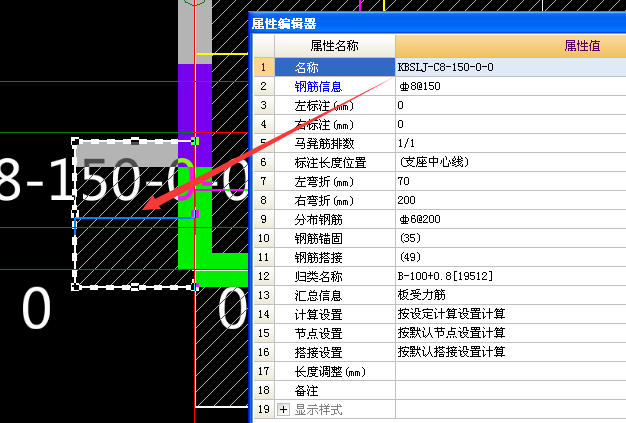Select the 左标注(mm) property
The image size is (626, 423).
pos(324,106)
